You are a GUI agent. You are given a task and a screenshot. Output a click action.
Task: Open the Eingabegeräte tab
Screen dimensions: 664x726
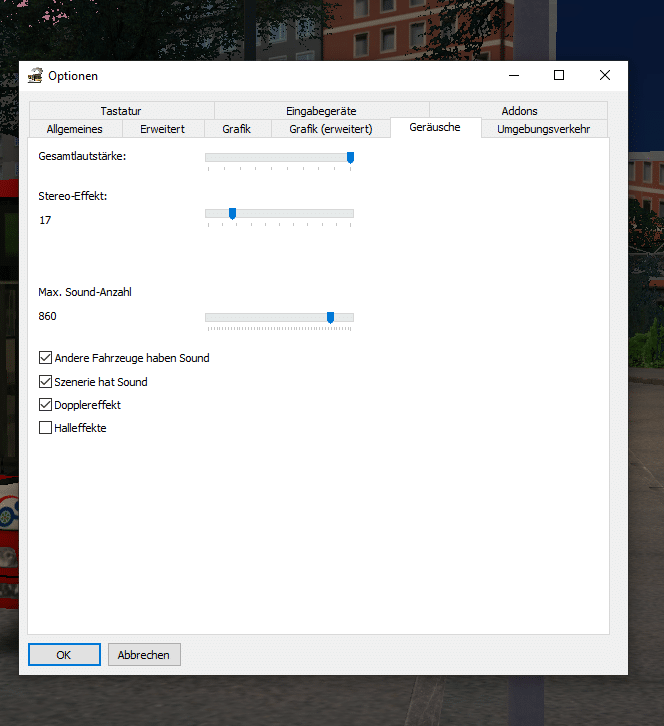tap(321, 111)
